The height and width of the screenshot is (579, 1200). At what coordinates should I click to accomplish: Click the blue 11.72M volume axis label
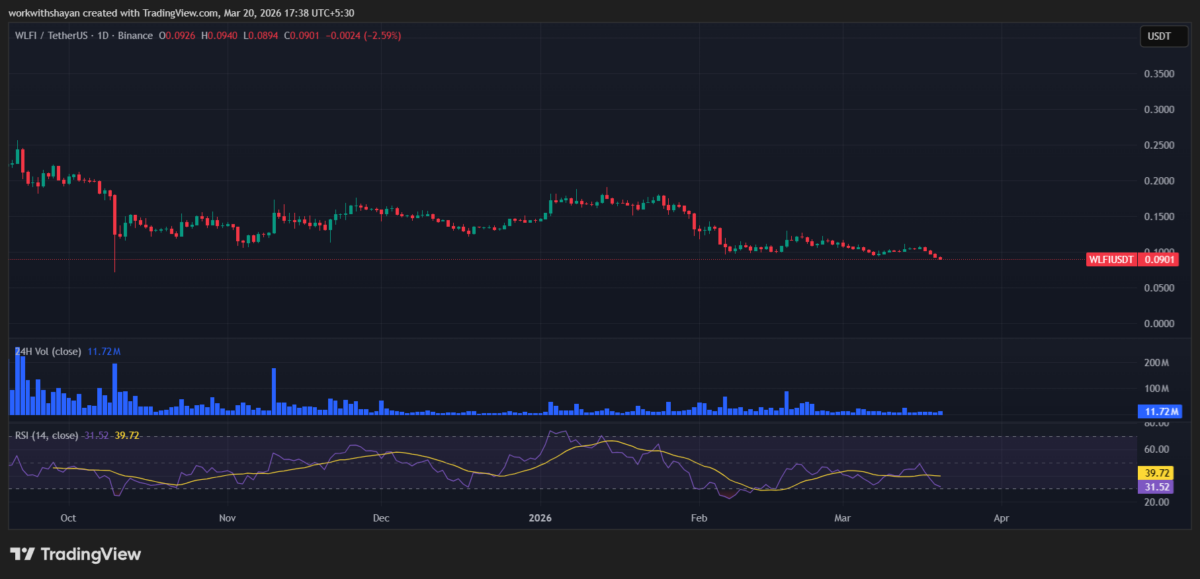1159,411
